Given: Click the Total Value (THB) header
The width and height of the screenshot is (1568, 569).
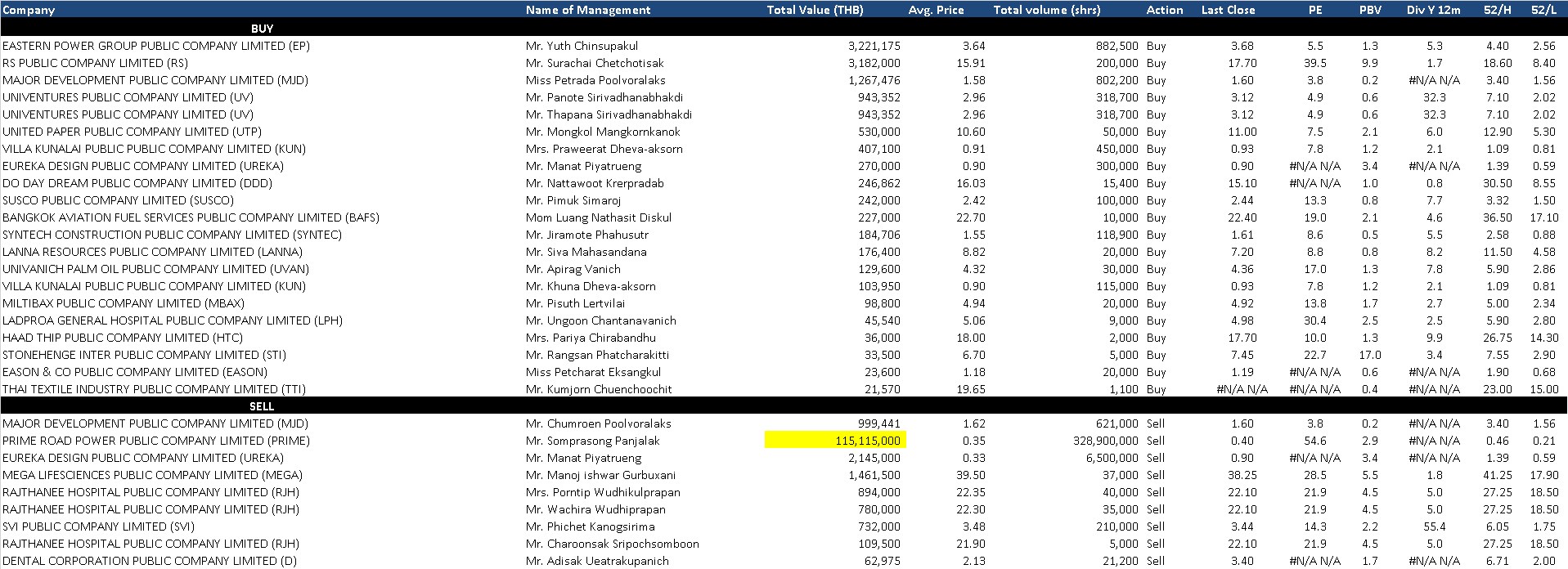Looking at the screenshot, I should click(815, 10).
